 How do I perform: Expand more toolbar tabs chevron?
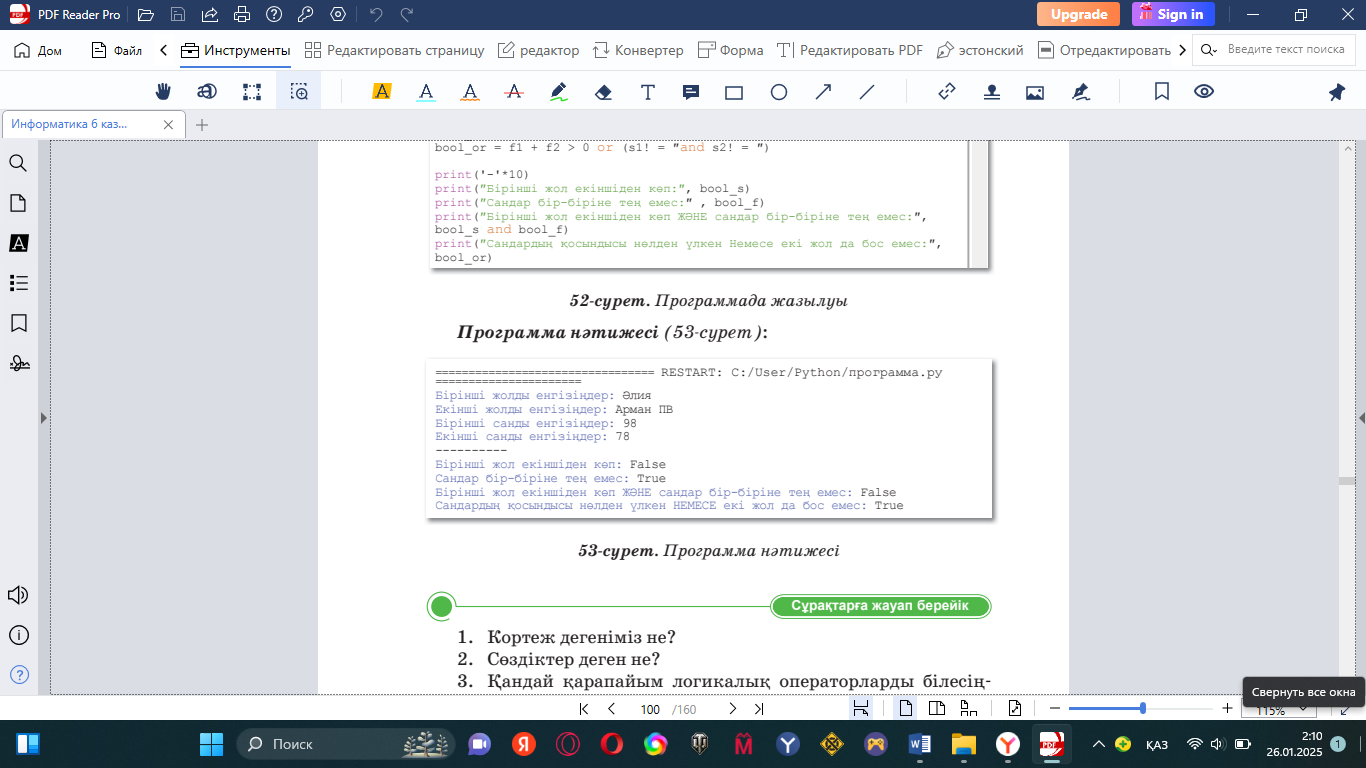coord(1183,50)
